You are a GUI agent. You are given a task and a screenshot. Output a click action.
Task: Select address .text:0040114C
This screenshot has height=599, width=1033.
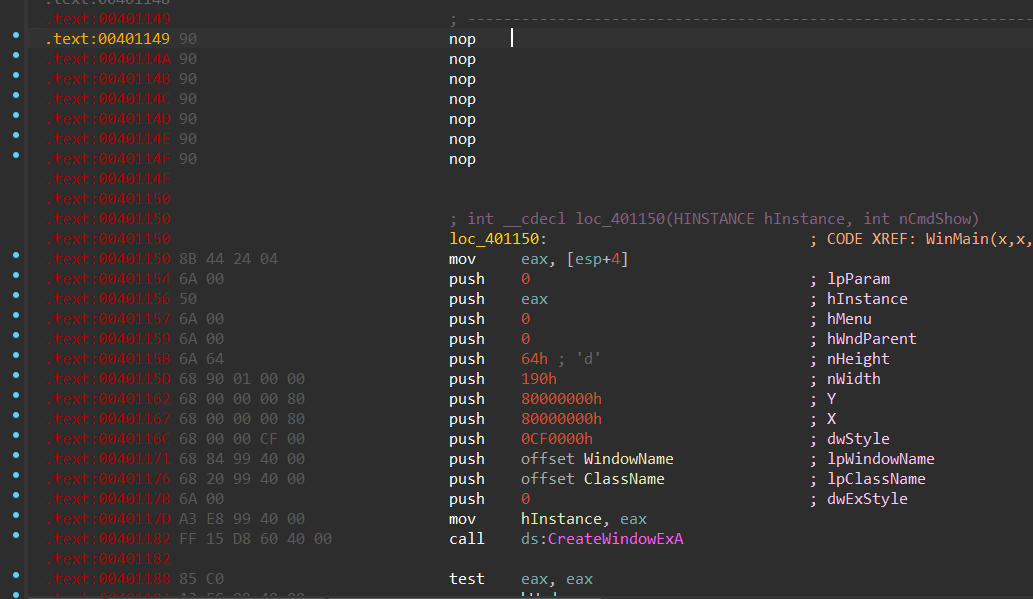click(x=107, y=99)
